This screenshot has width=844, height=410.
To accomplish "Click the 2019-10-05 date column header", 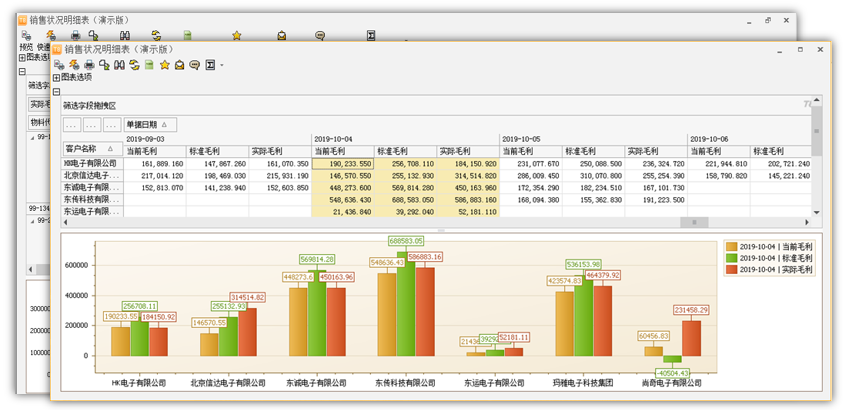I will 520,139.
